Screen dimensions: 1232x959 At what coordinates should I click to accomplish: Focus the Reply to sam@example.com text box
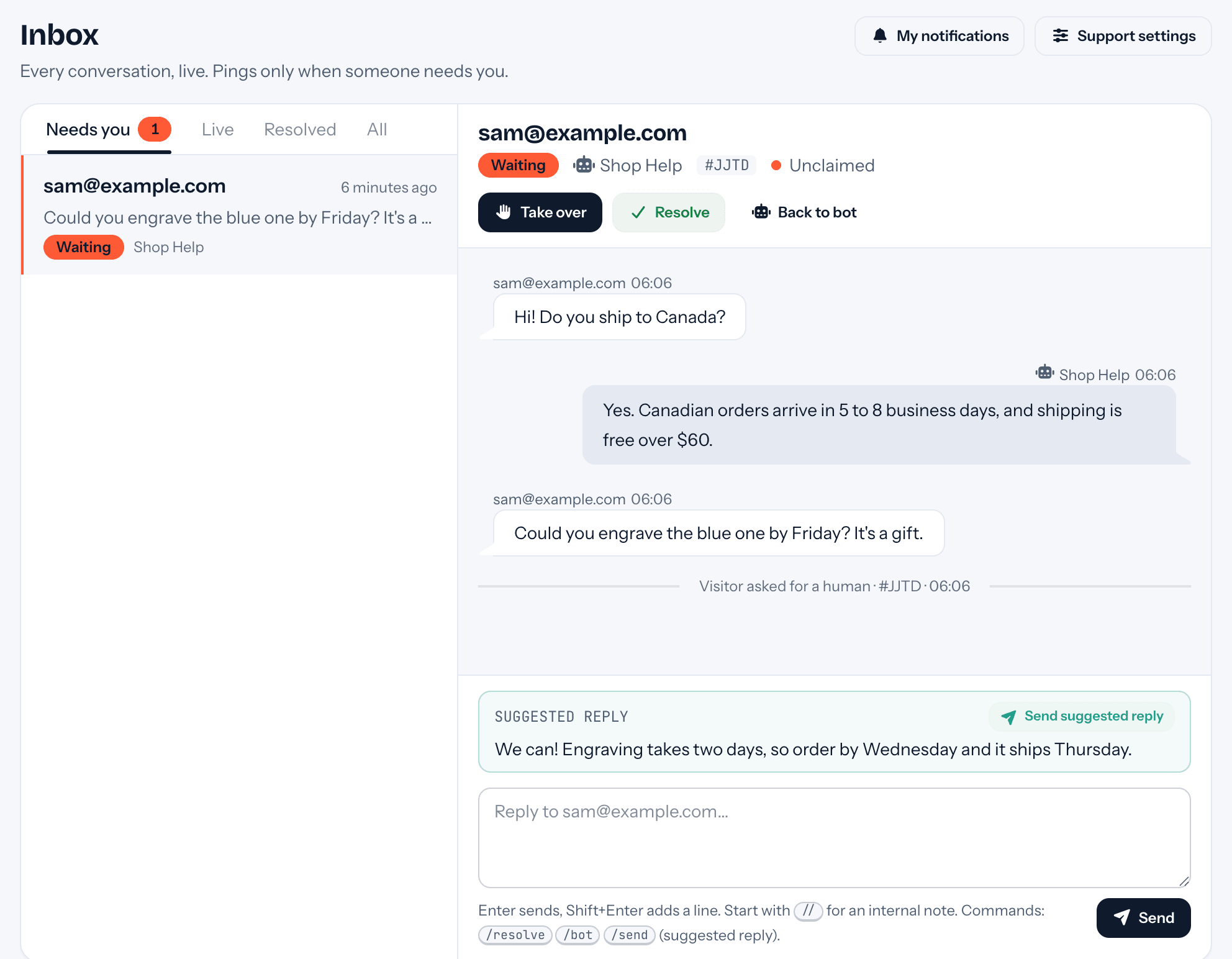[834, 838]
